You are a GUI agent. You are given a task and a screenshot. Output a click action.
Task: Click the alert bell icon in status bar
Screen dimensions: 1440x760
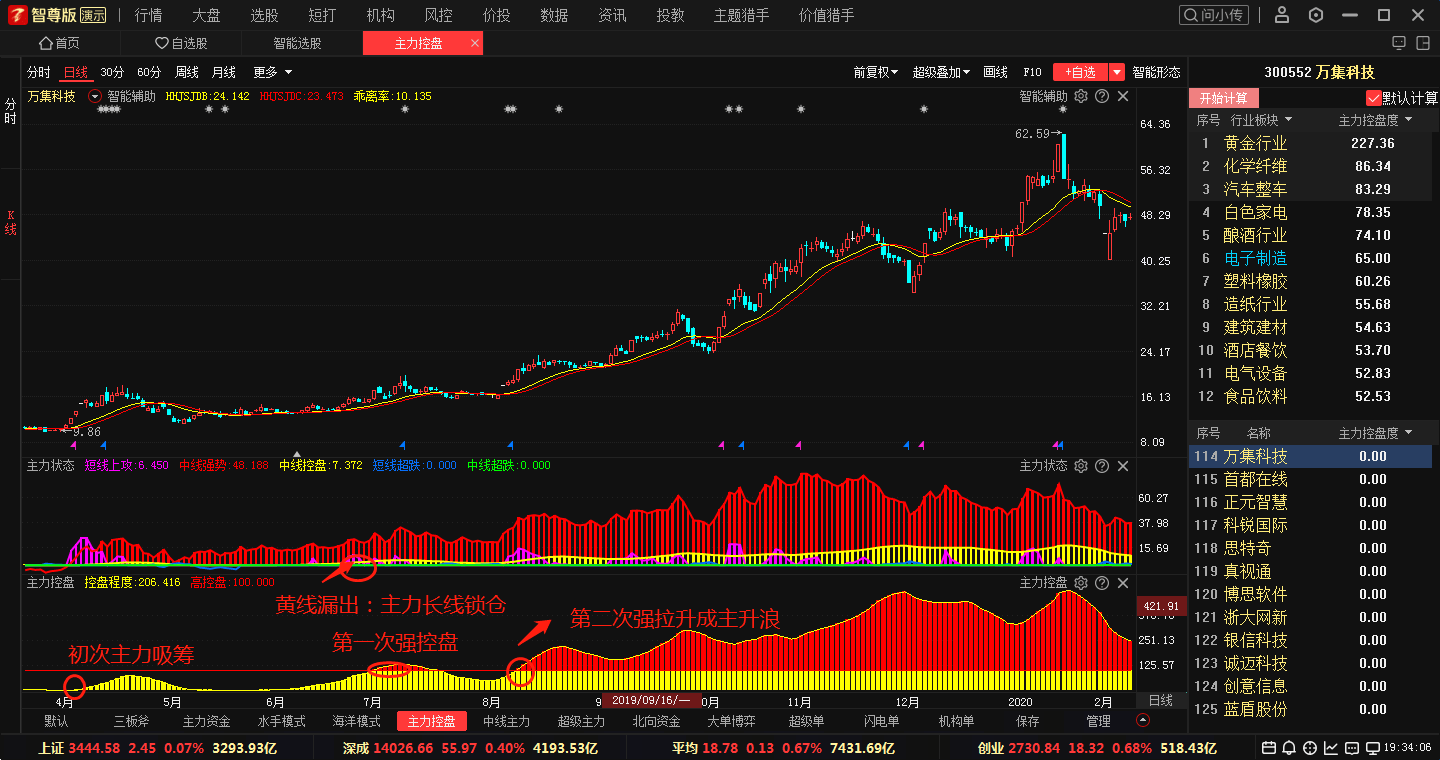[x=1290, y=748]
